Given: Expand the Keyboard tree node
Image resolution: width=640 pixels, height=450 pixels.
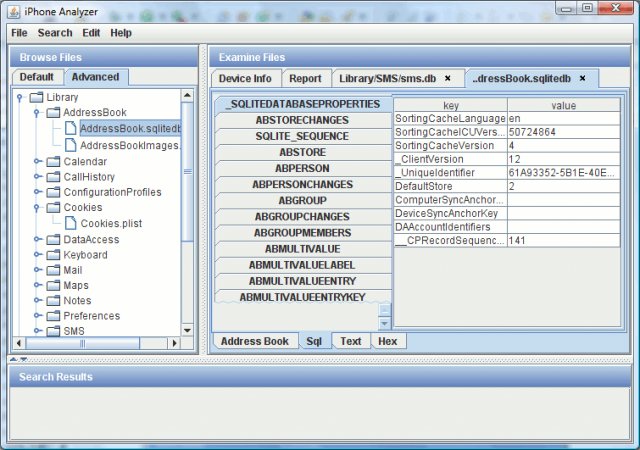Looking at the screenshot, I should (x=37, y=254).
